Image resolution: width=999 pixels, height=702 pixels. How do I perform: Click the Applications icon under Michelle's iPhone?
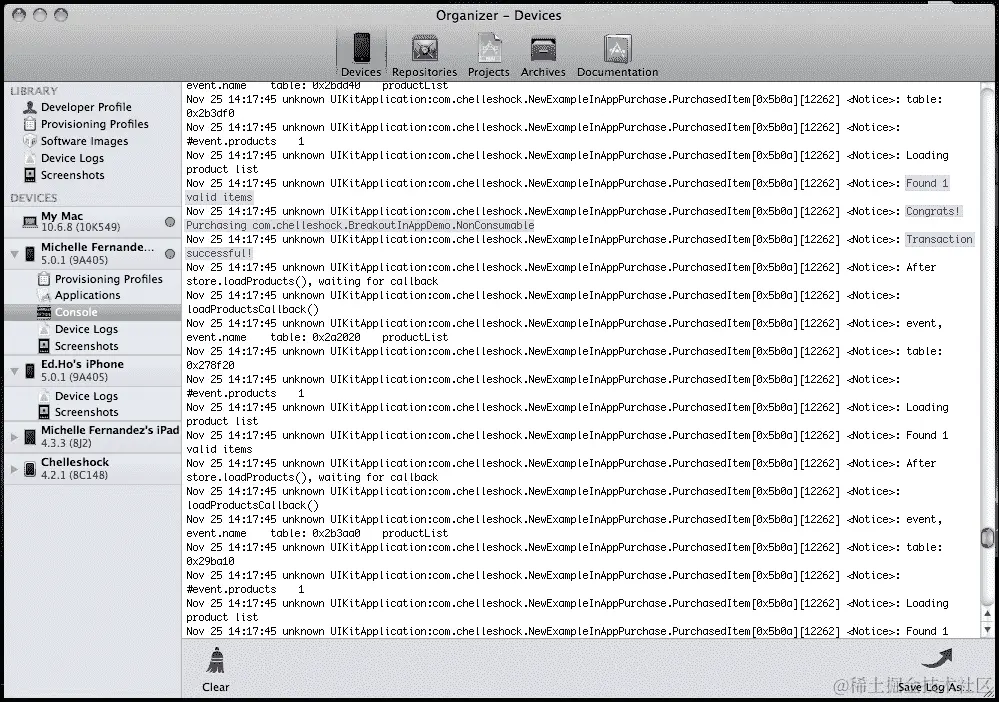pyautogui.click(x=43, y=295)
